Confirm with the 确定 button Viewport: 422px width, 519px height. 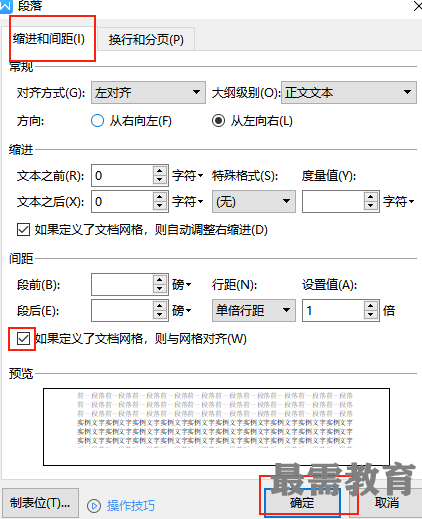coord(302,502)
